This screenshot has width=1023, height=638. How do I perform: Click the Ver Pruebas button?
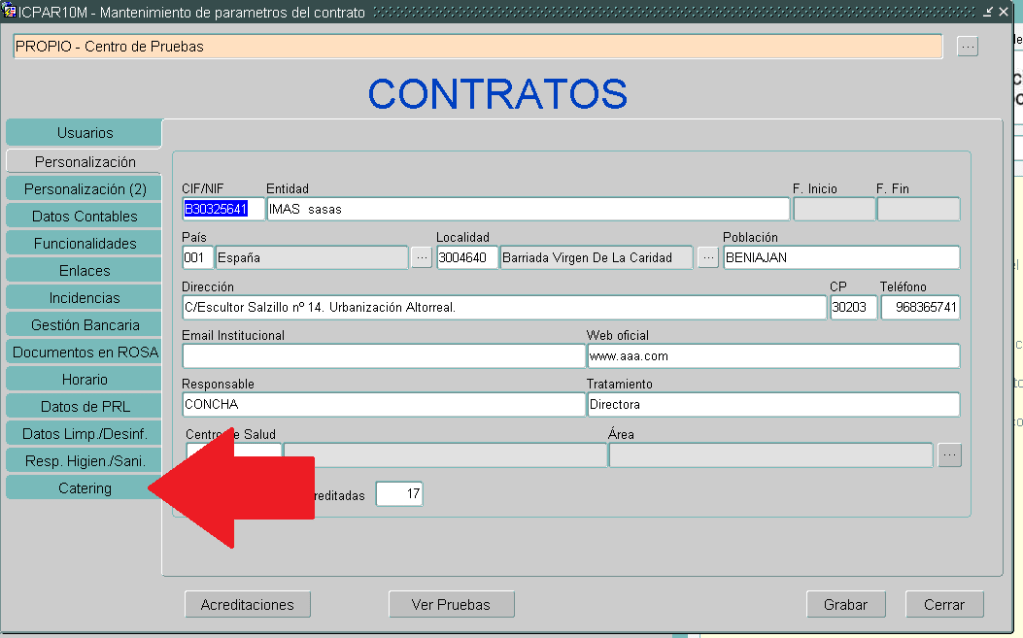coord(451,604)
